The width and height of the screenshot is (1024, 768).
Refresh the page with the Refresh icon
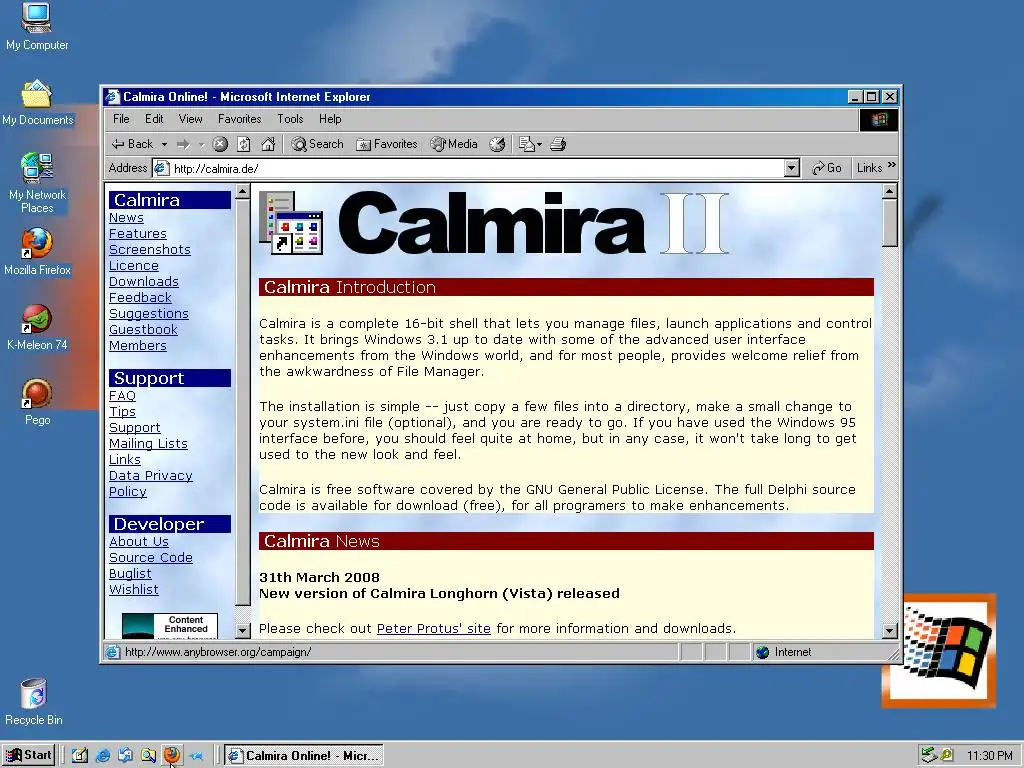[x=244, y=144]
